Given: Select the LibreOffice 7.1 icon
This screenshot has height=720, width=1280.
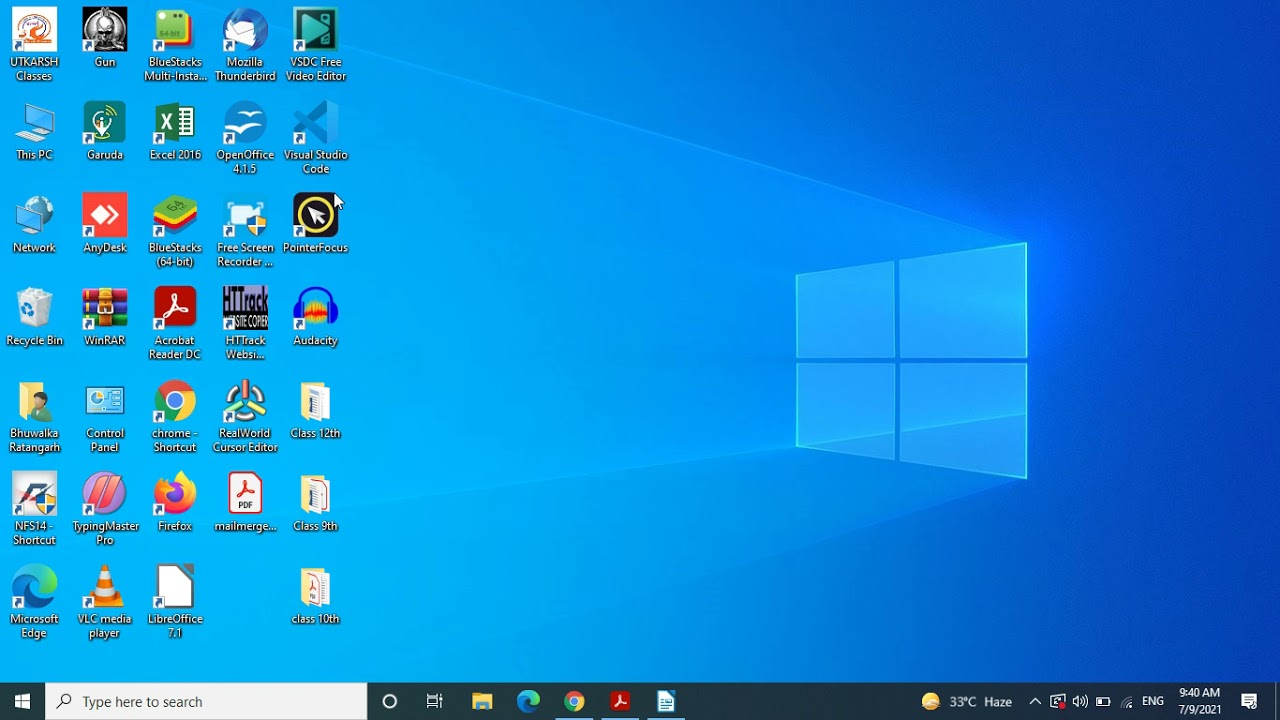Looking at the screenshot, I should tap(175, 603).
